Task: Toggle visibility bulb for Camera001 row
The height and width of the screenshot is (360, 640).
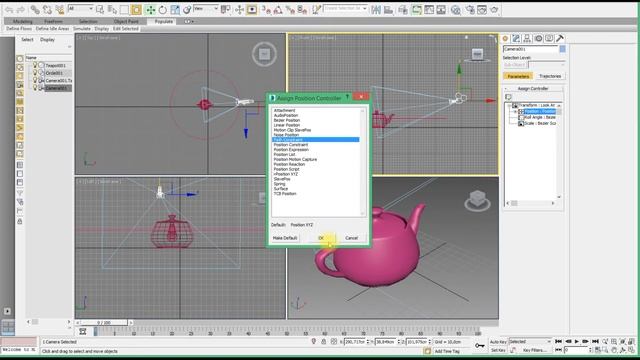Action: 35,88
